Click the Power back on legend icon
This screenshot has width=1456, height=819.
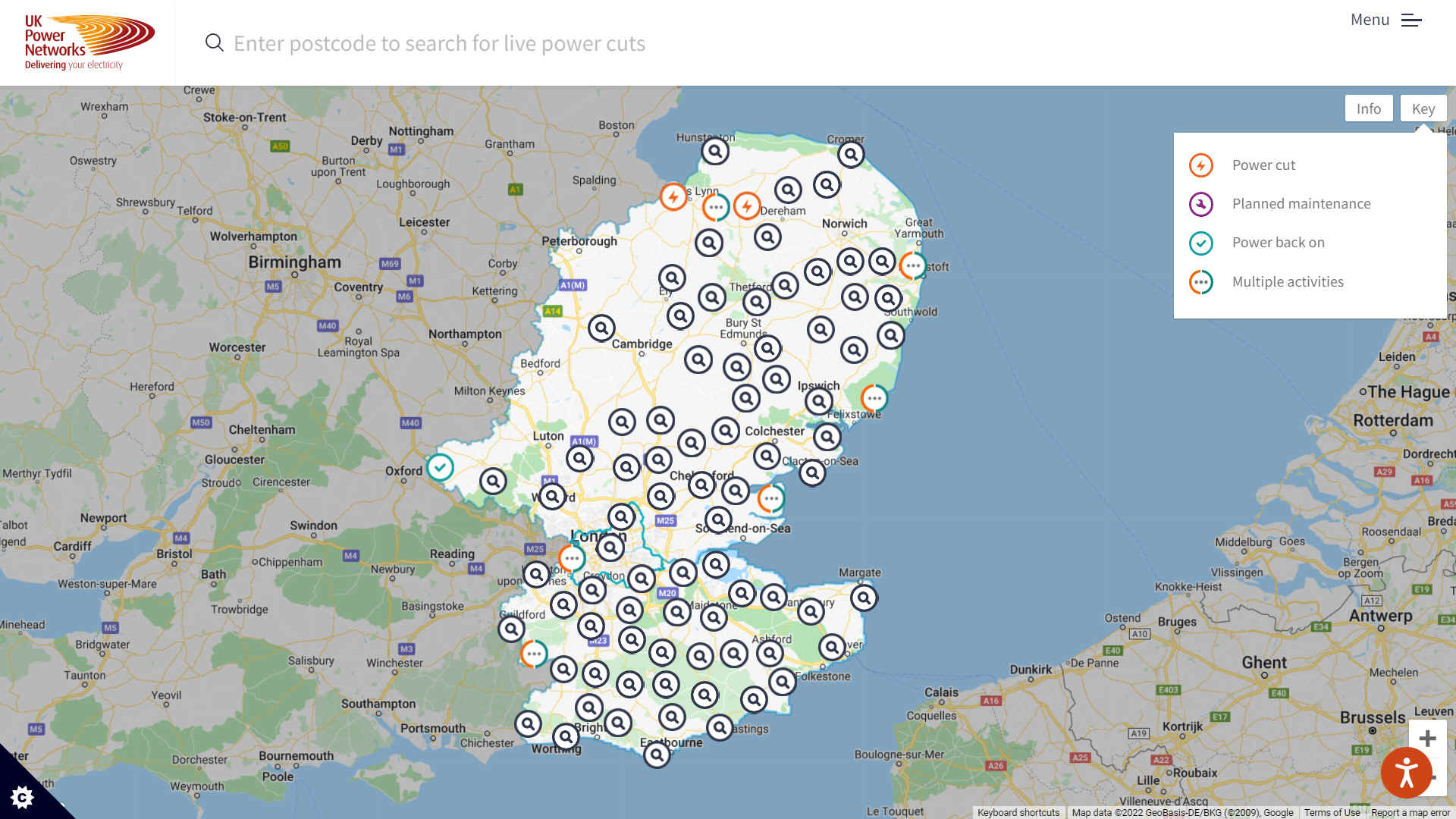(x=1201, y=243)
